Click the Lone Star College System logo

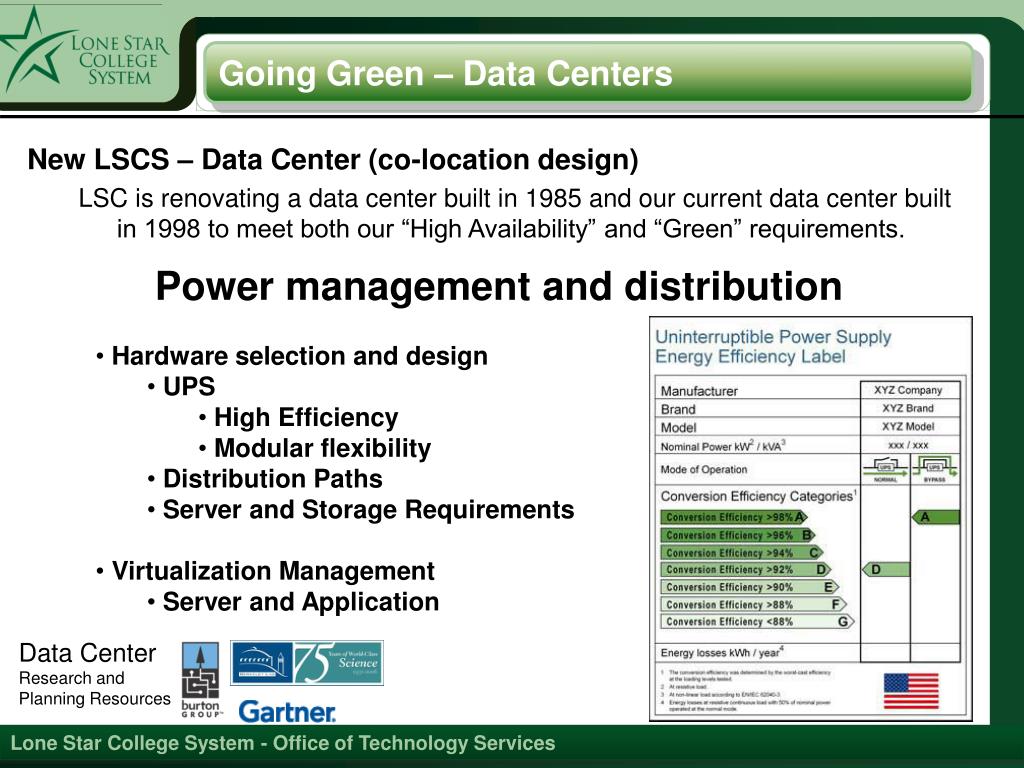click(84, 52)
